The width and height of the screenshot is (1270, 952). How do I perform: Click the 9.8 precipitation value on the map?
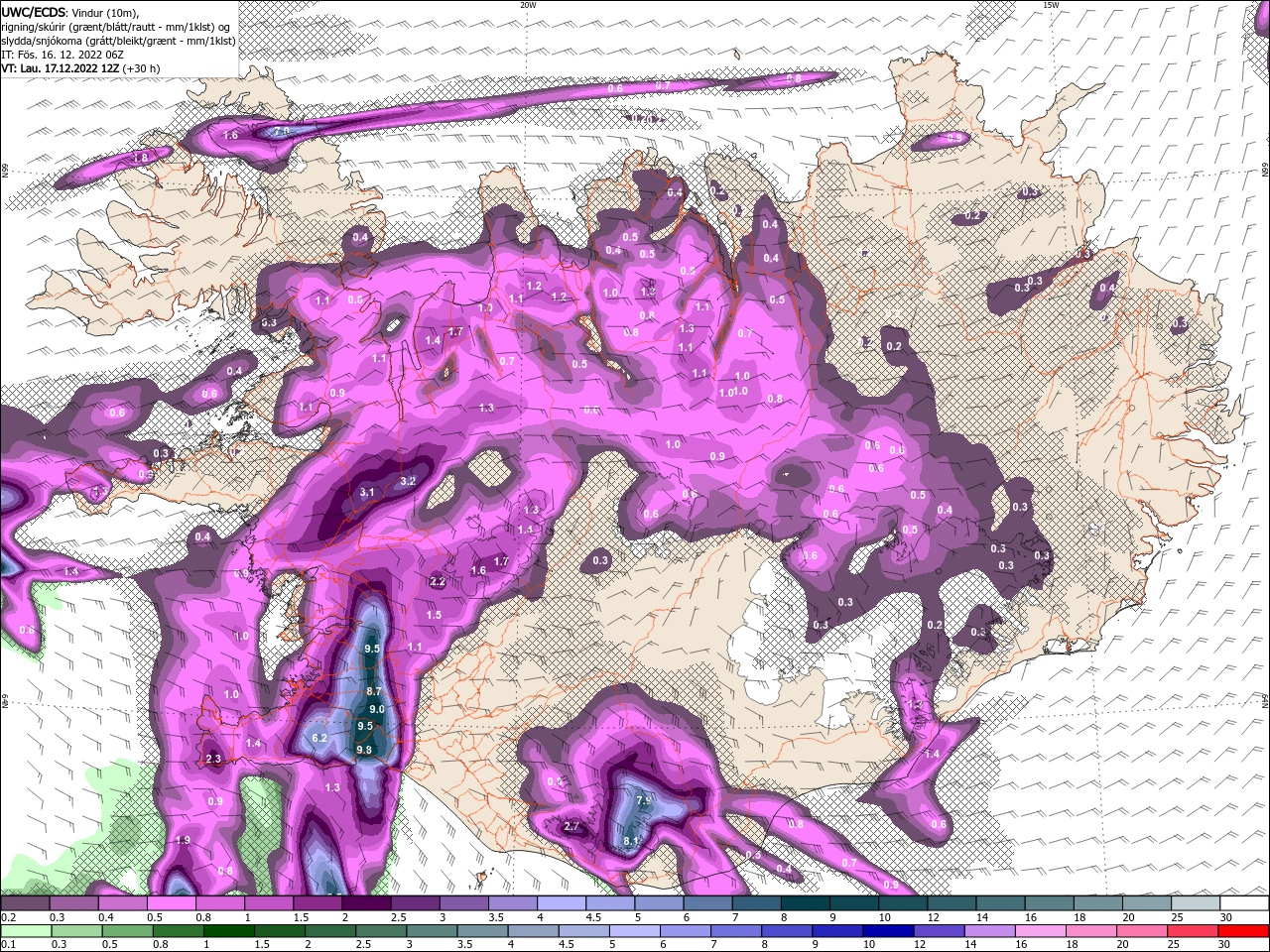(363, 750)
